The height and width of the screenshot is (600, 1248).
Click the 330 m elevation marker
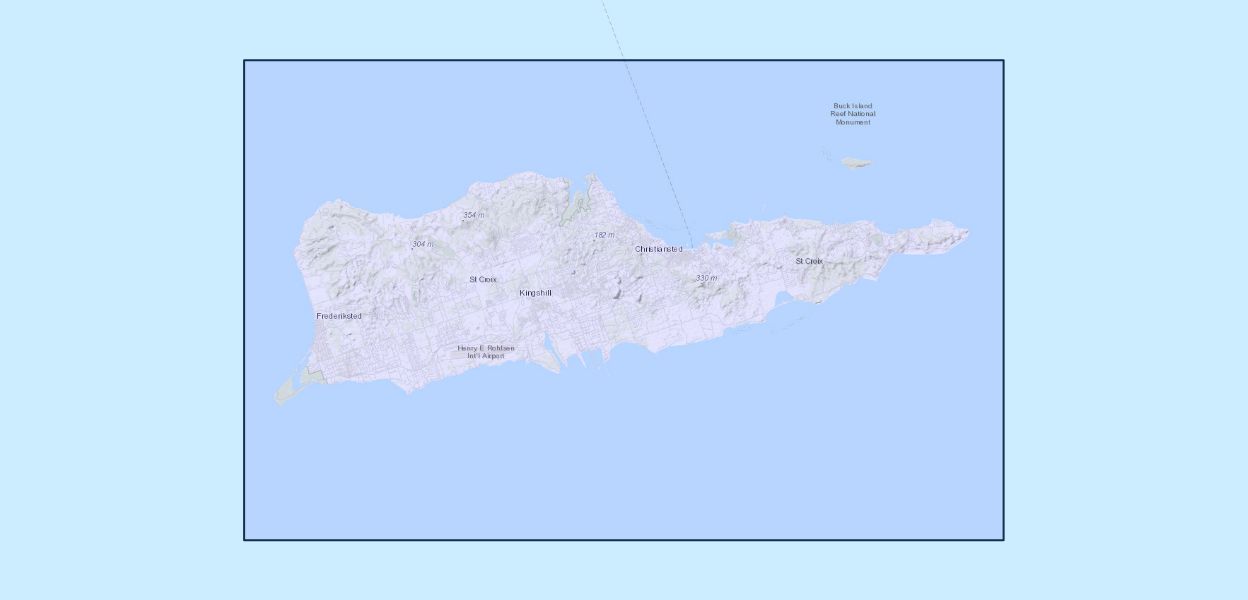[x=706, y=278]
